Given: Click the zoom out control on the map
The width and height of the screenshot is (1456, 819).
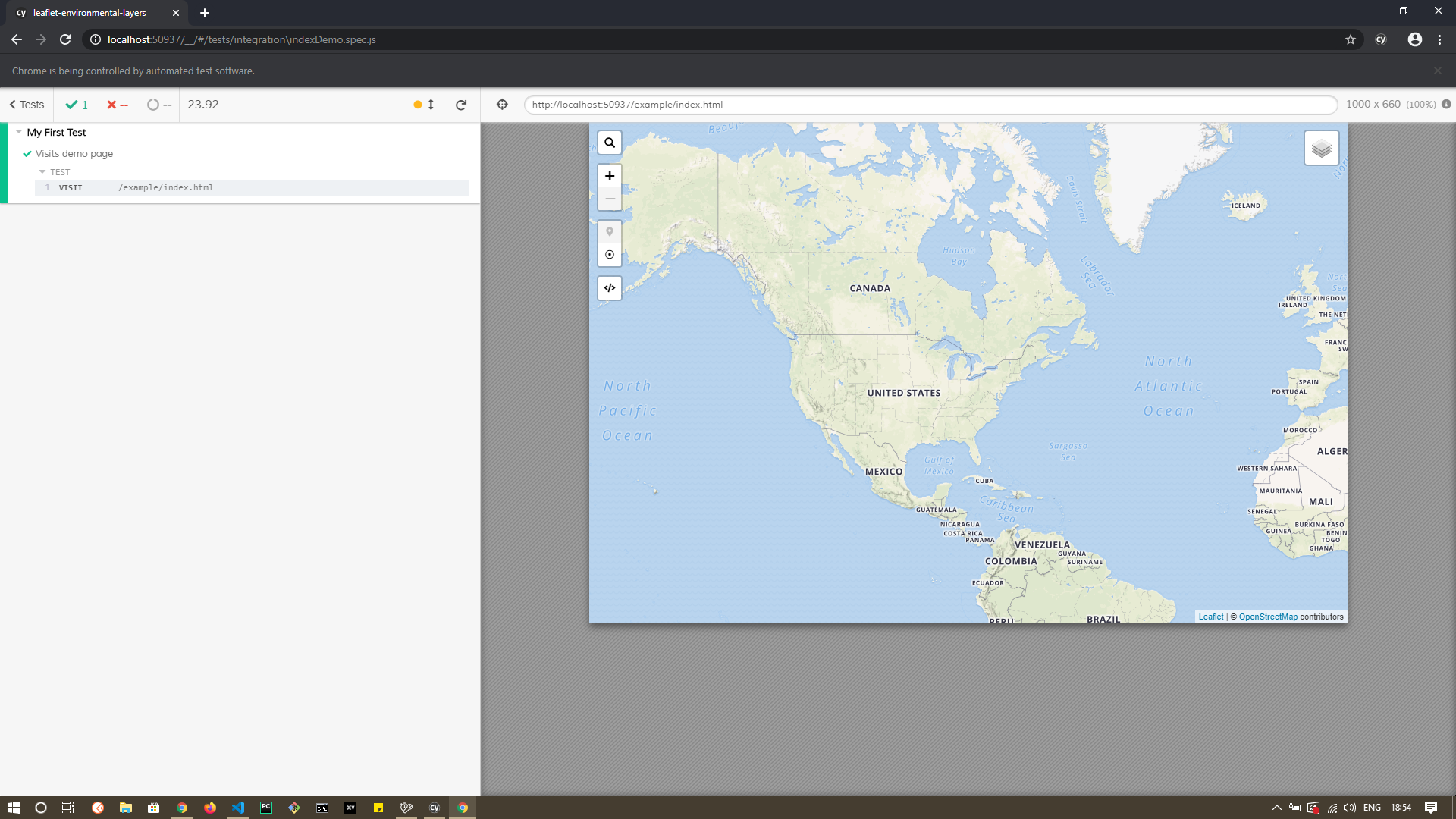Looking at the screenshot, I should point(609,199).
